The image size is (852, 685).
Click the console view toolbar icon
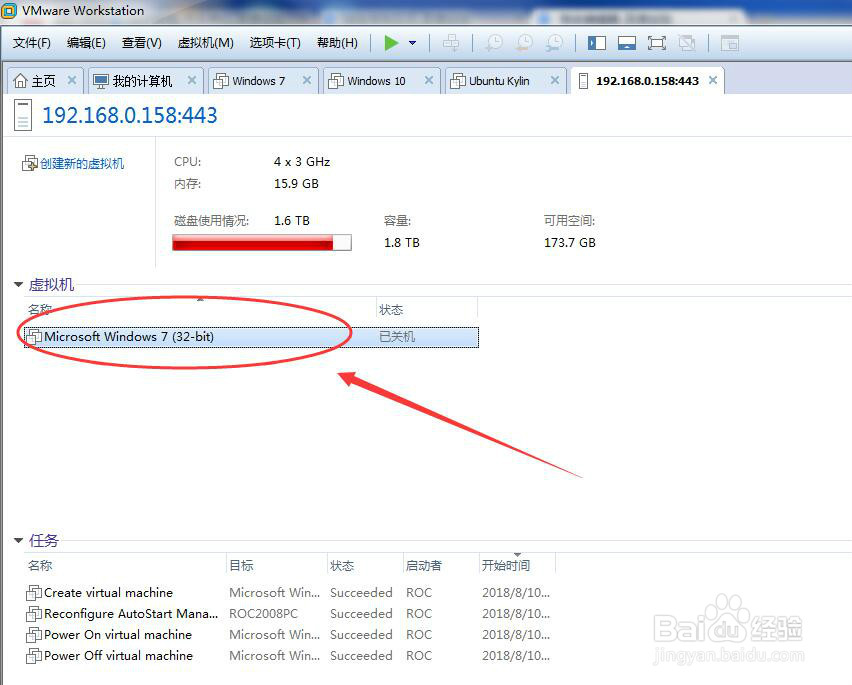730,43
